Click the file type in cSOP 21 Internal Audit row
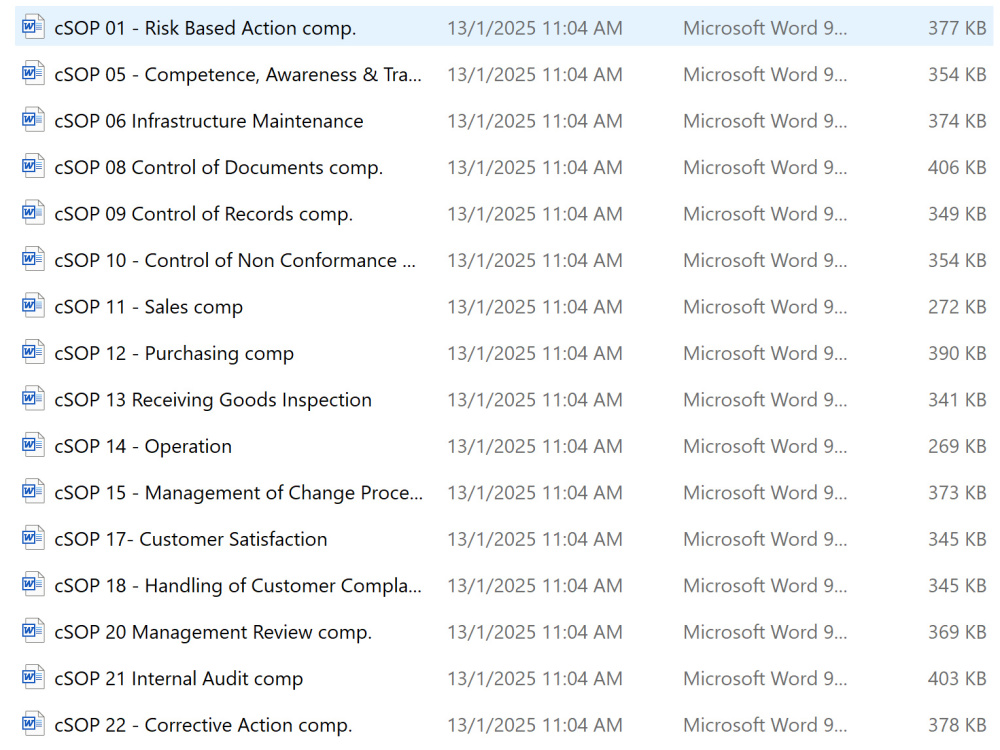Screen dimensions: 1000x750 tap(765, 680)
